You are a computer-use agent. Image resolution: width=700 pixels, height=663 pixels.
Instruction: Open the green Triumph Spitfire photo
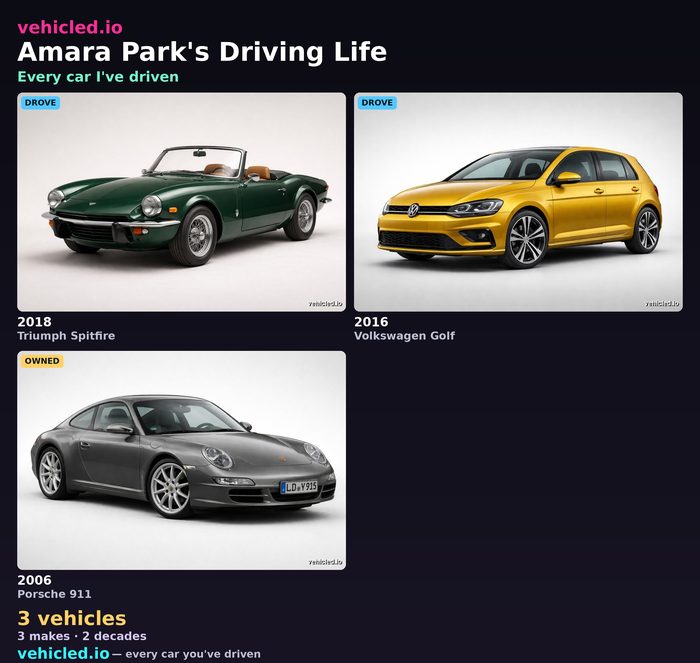(x=182, y=202)
